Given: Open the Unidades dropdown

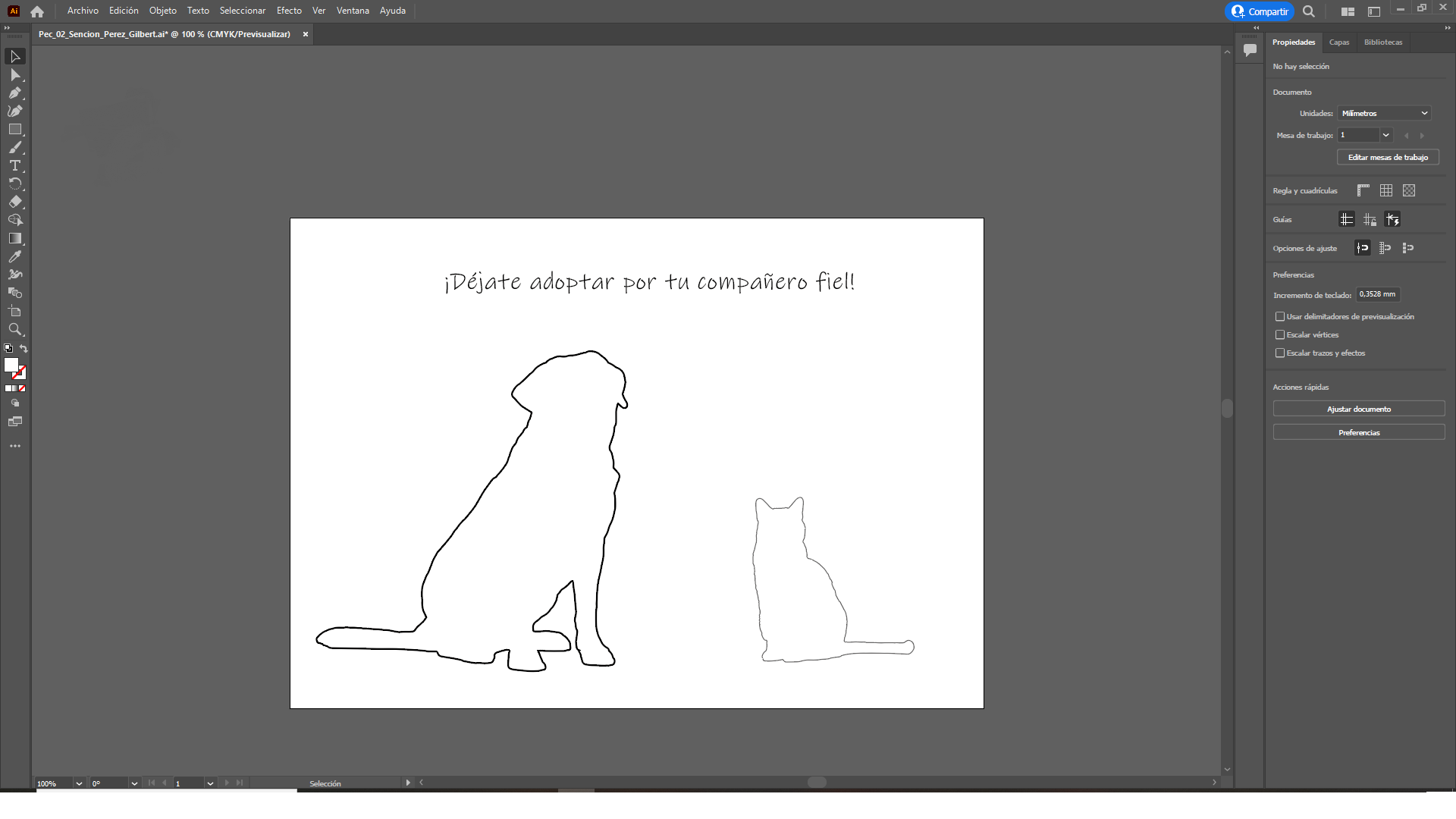Looking at the screenshot, I should click(x=1384, y=113).
